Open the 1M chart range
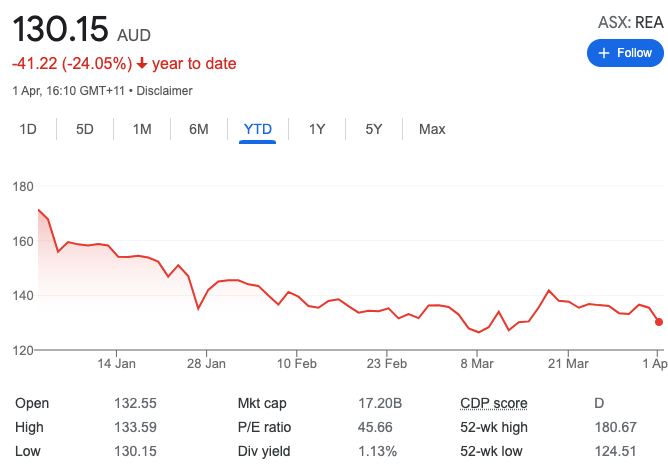This screenshot has height=465, width=668. [x=142, y=129]
